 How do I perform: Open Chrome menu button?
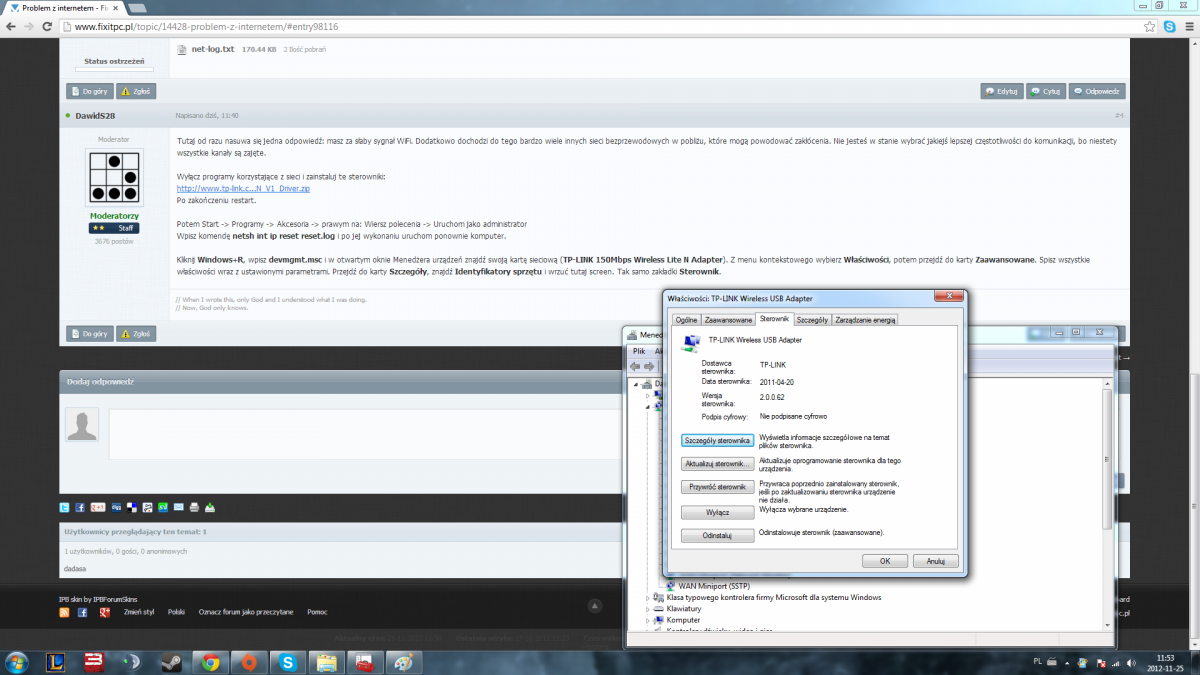pyautogui.click(x=1188, y=27)
